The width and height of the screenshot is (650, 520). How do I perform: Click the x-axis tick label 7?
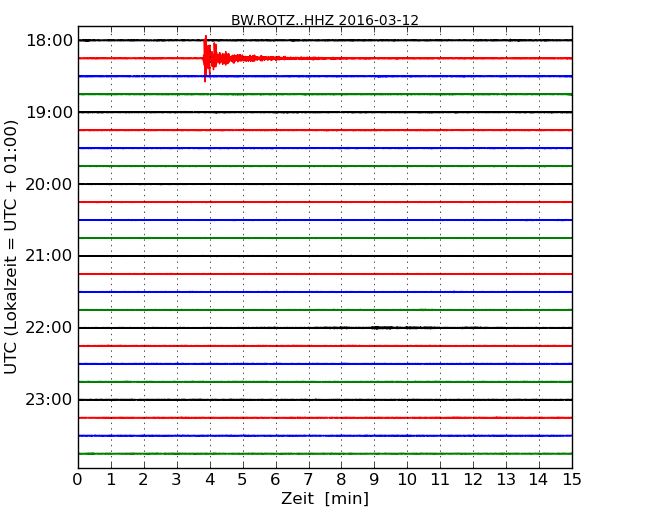[308, 479]
